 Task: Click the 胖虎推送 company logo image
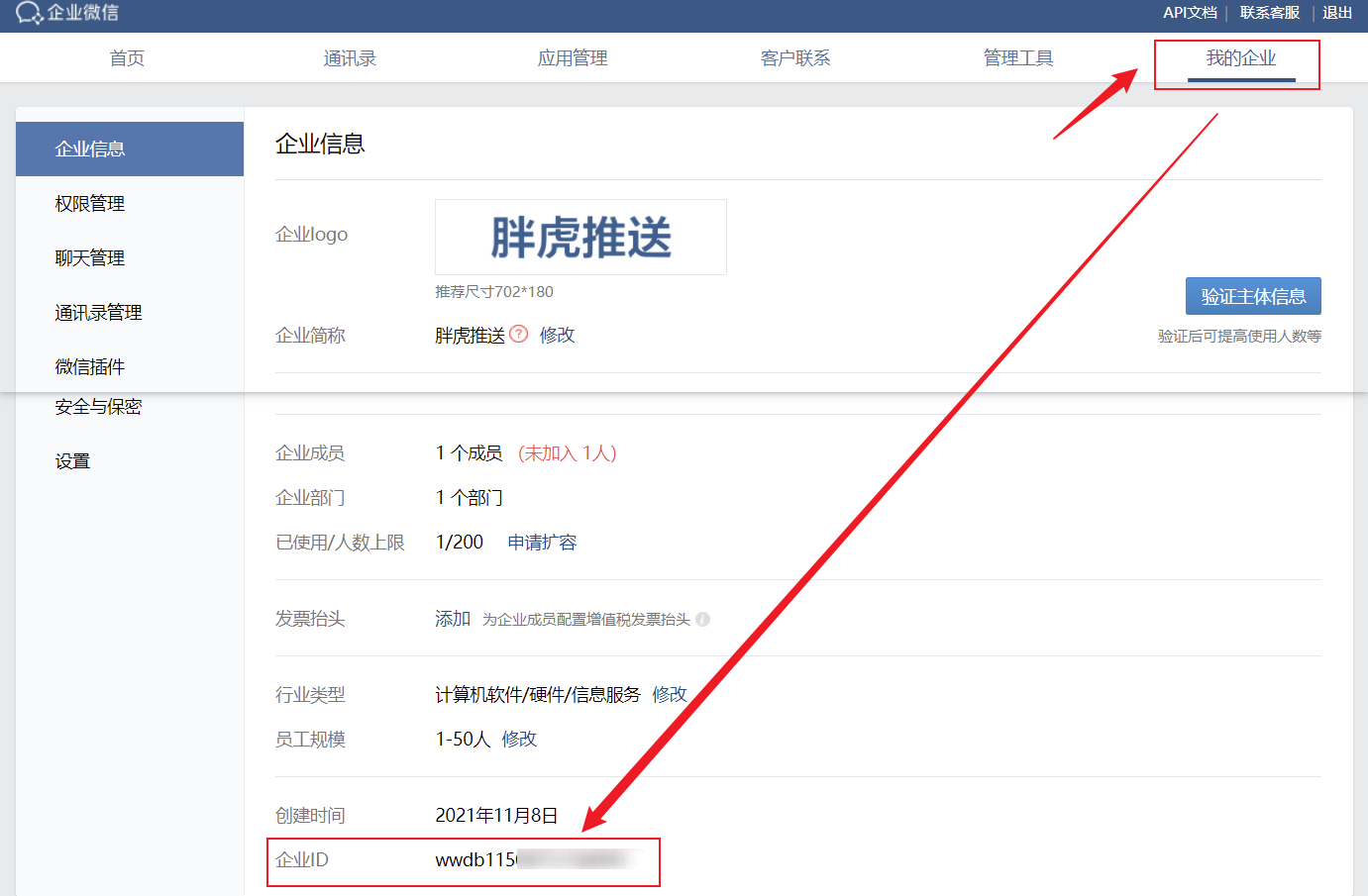pos(580,236)
